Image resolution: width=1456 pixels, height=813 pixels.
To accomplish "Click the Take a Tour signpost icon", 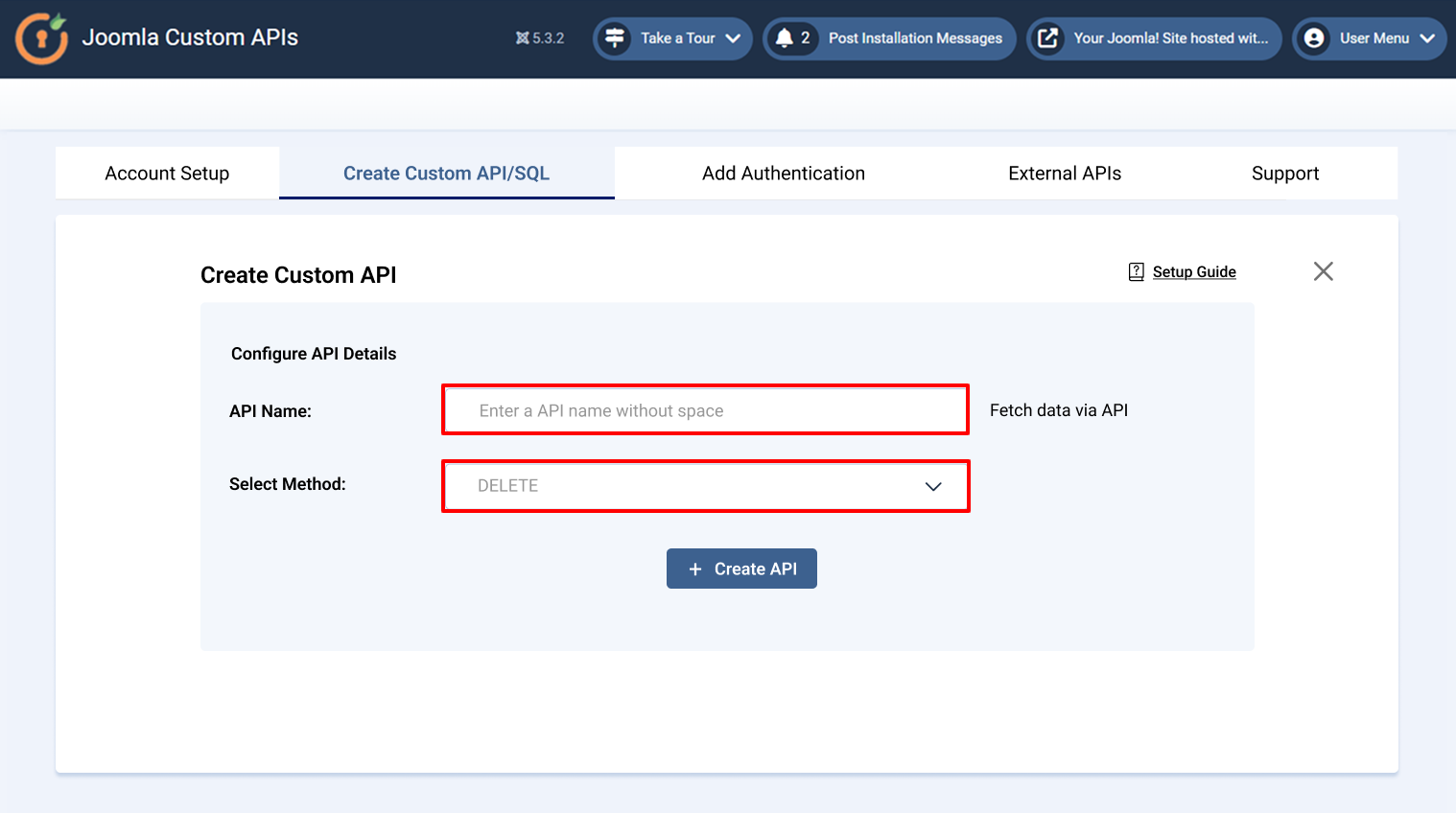I will pyautogui.click(x=615, y=38).
